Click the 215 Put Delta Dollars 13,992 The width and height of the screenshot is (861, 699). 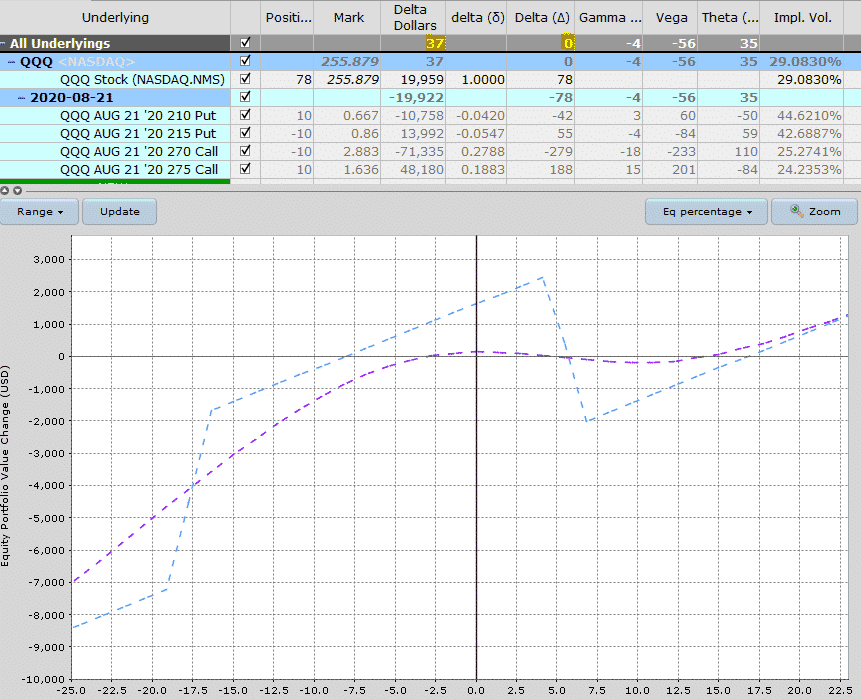pos(422,133)
